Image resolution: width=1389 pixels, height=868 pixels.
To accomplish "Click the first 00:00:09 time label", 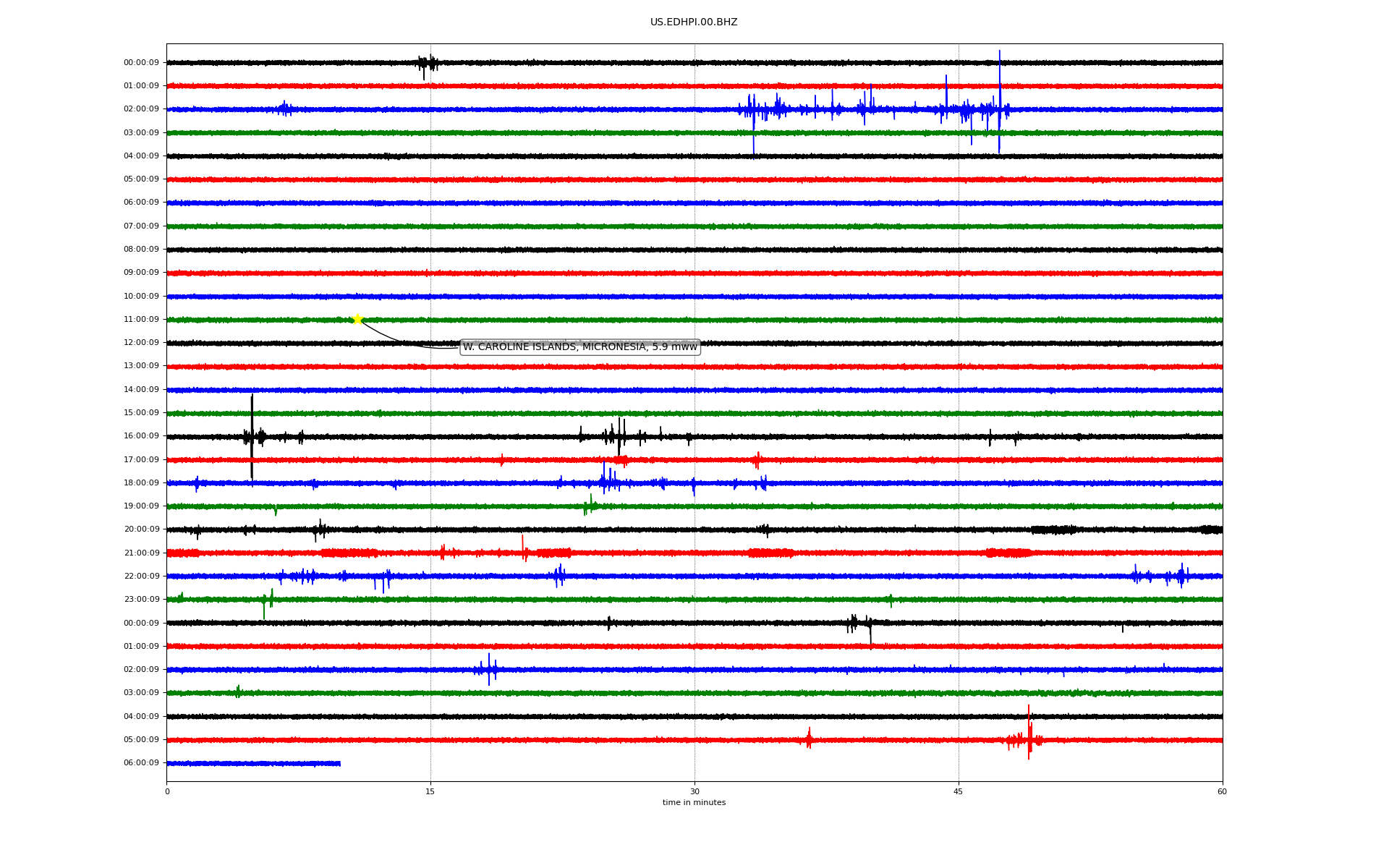I will (x=141, y=63).
